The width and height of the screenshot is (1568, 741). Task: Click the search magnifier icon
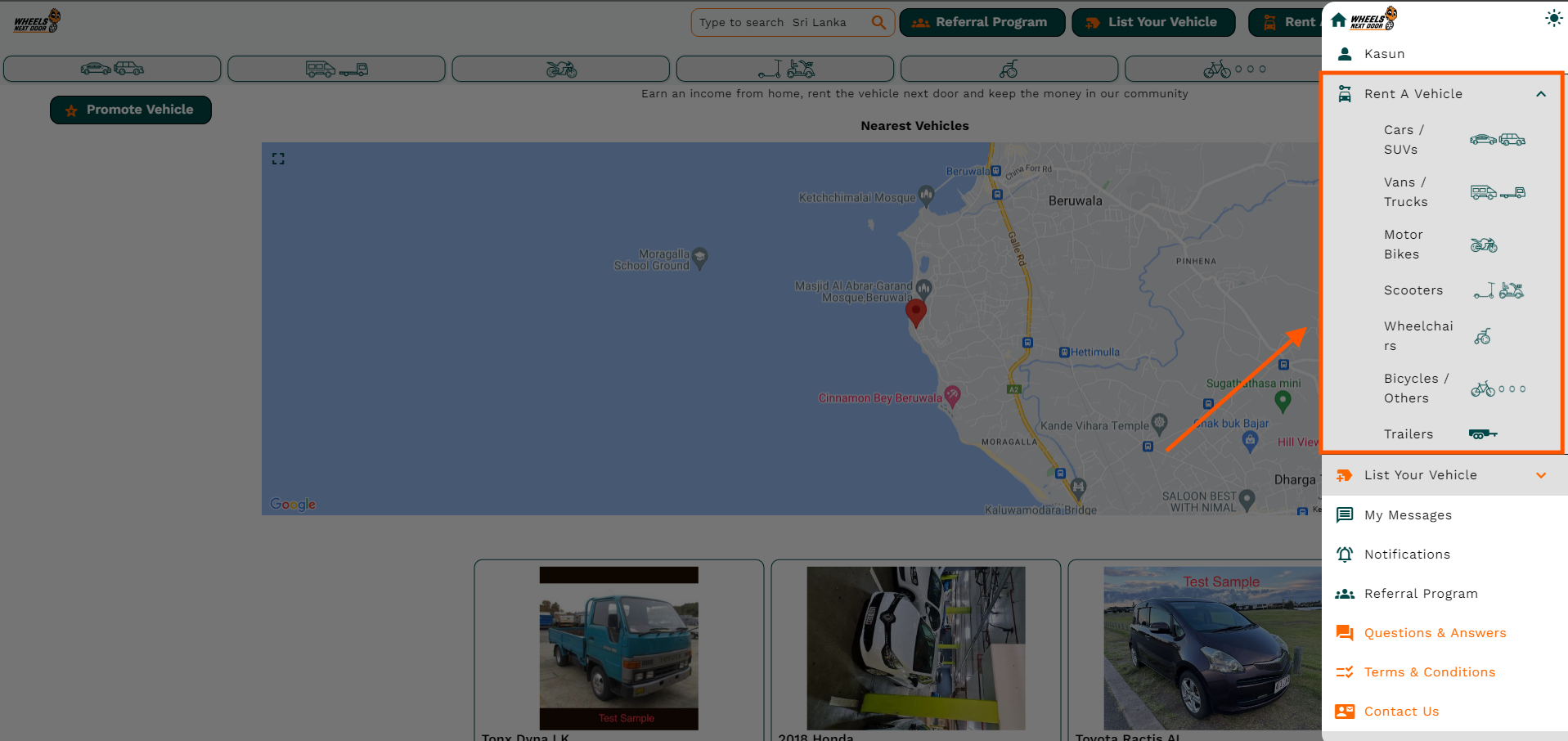pyautogui.click(x=878, y=22)
